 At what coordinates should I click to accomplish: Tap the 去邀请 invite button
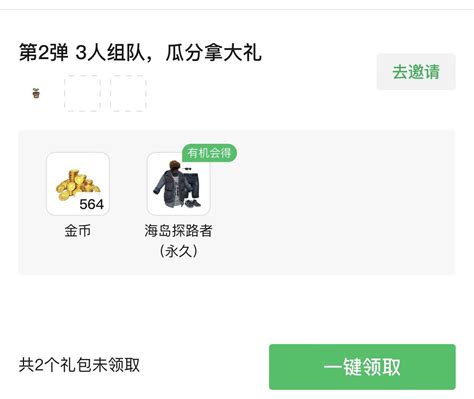tap(416, 72)
